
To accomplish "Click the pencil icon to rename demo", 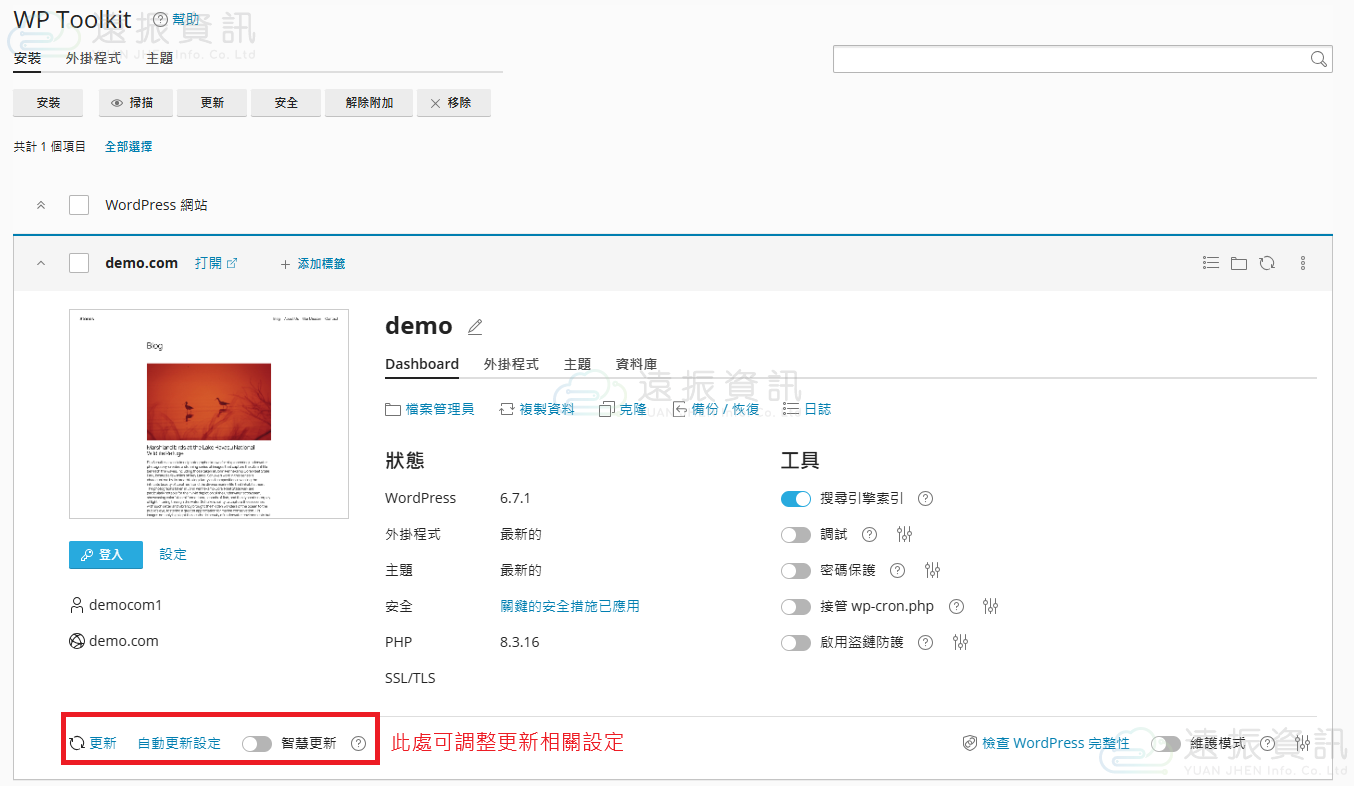I will (475, 327).
